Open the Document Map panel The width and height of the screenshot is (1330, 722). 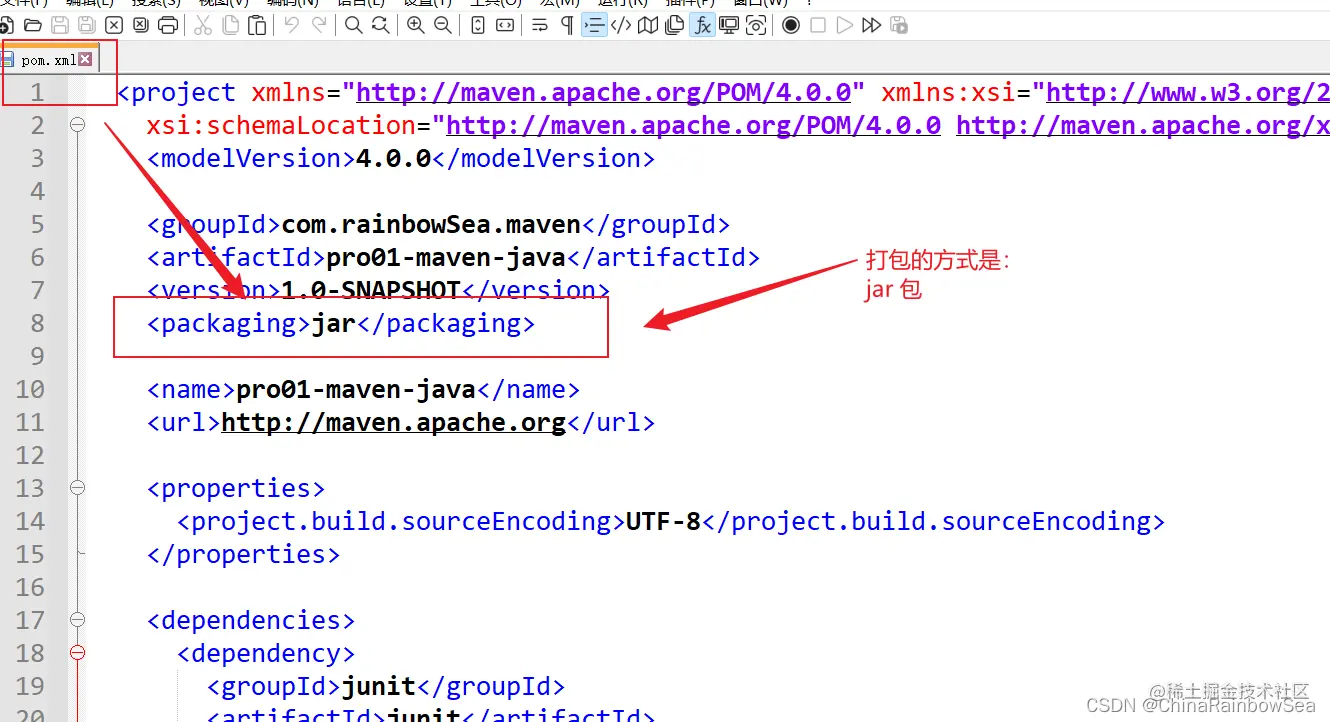pyautogui.click(x=648, y=25)
